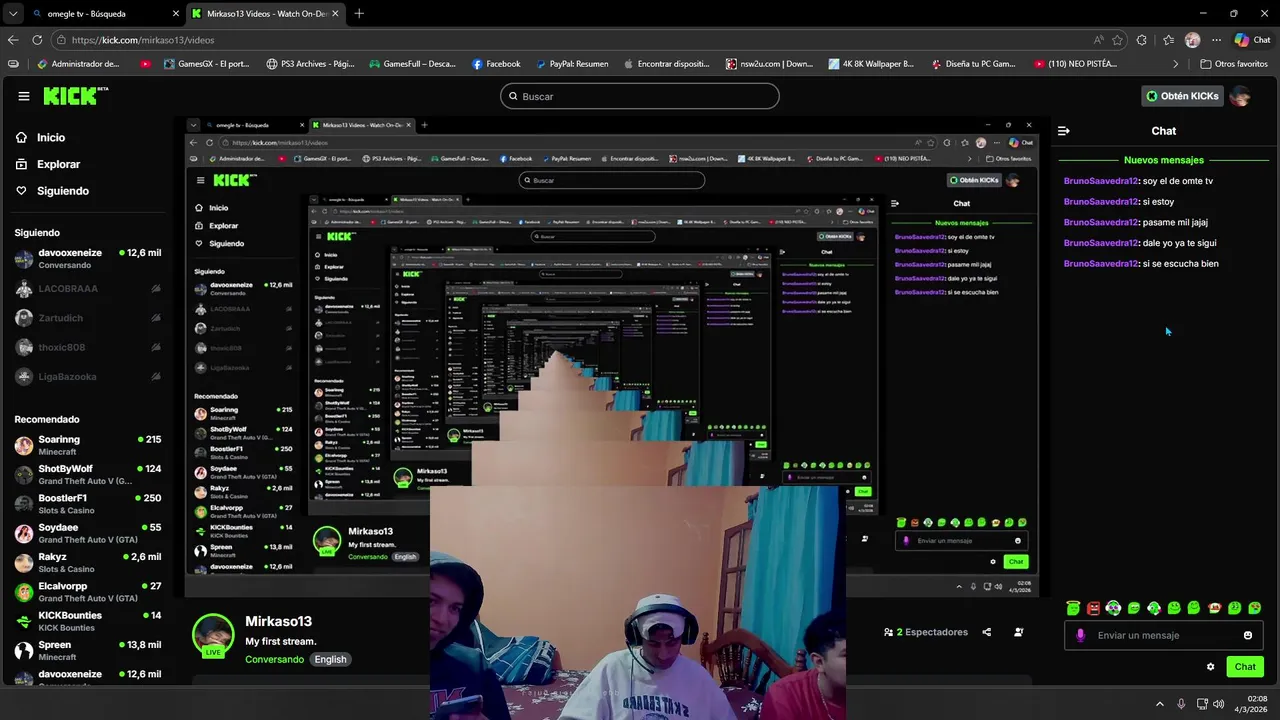Click taskbar microphone in-use icon
The height and width of the screenshot is (720, 1280).
tap(1181, 704)
